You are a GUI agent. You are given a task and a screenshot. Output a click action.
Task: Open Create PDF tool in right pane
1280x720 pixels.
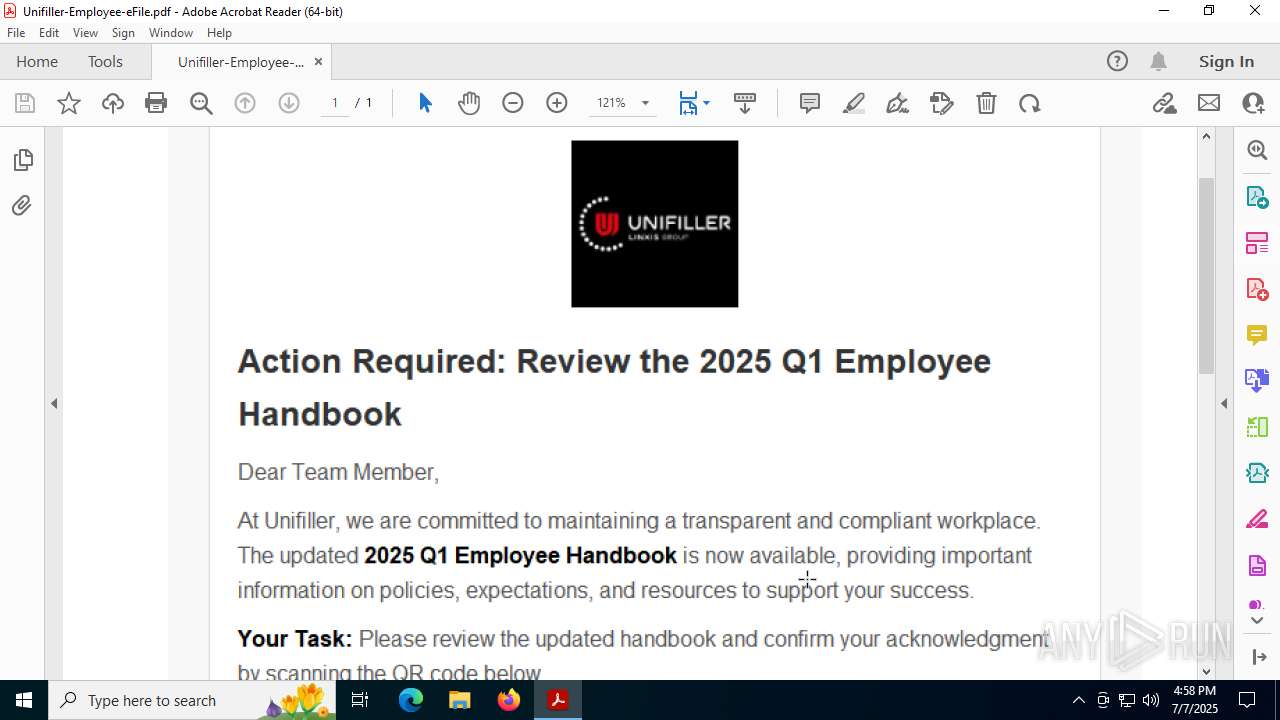click(1257, 289)
